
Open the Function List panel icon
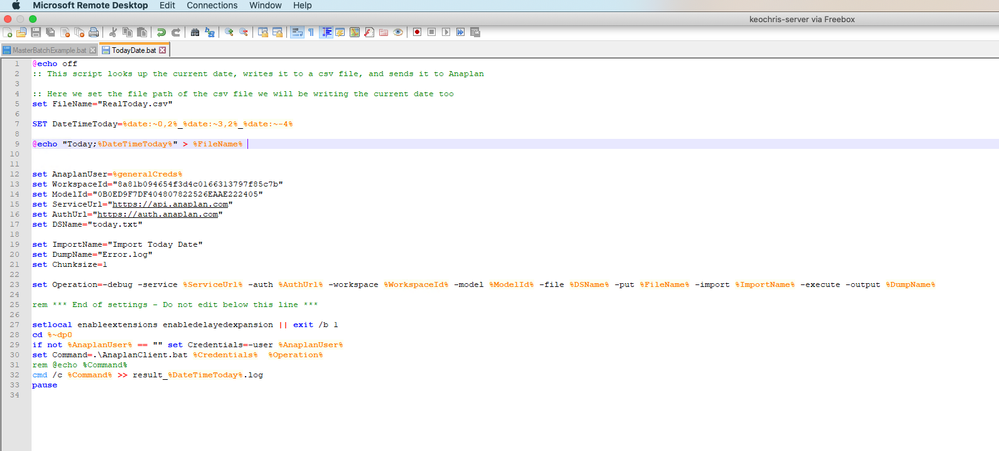tap(369, 32)
